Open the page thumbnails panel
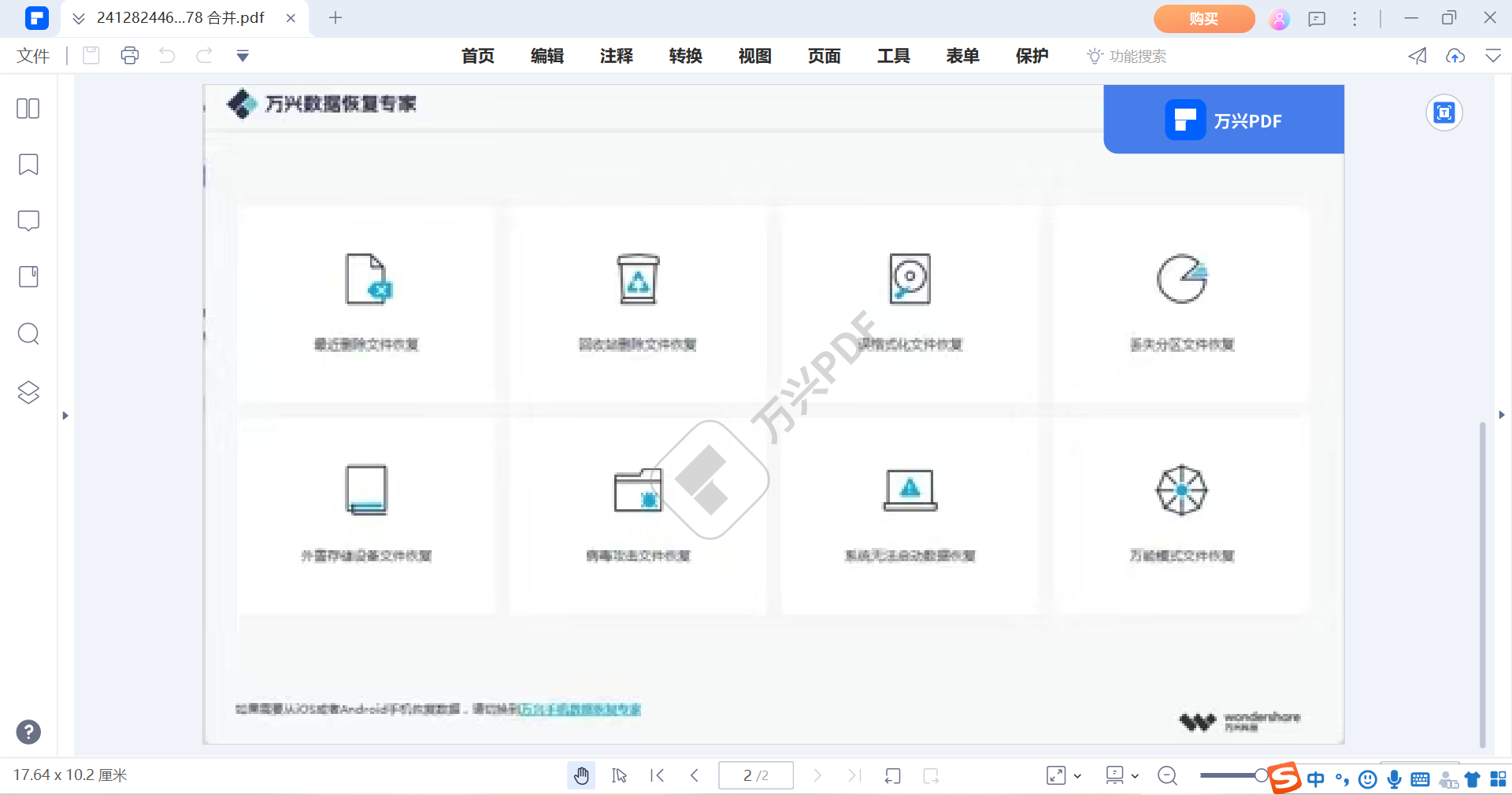 point(28,109)
